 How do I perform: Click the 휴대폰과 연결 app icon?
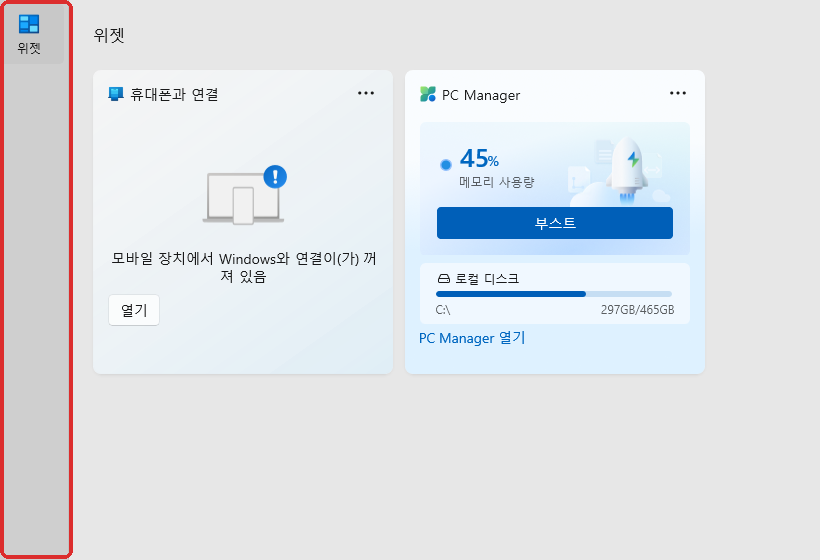(116, 94)
